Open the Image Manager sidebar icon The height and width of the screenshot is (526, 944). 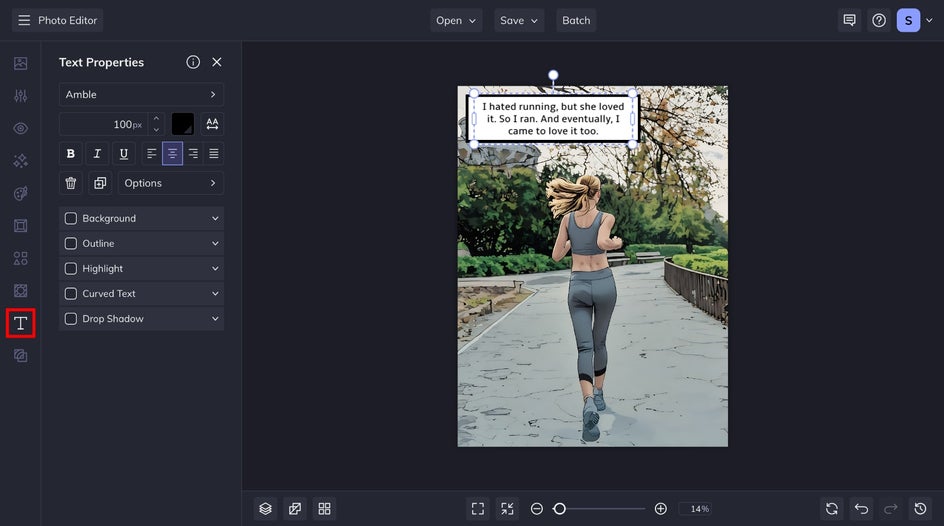click(20, 63)
